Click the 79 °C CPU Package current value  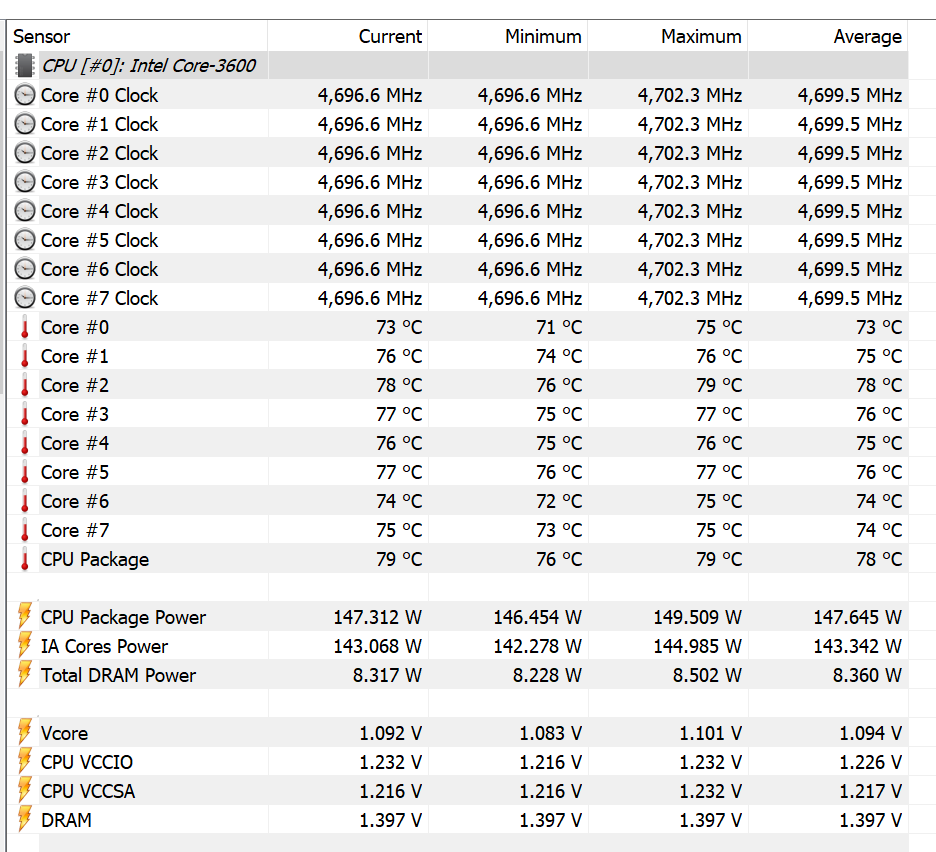click(399, 559)
